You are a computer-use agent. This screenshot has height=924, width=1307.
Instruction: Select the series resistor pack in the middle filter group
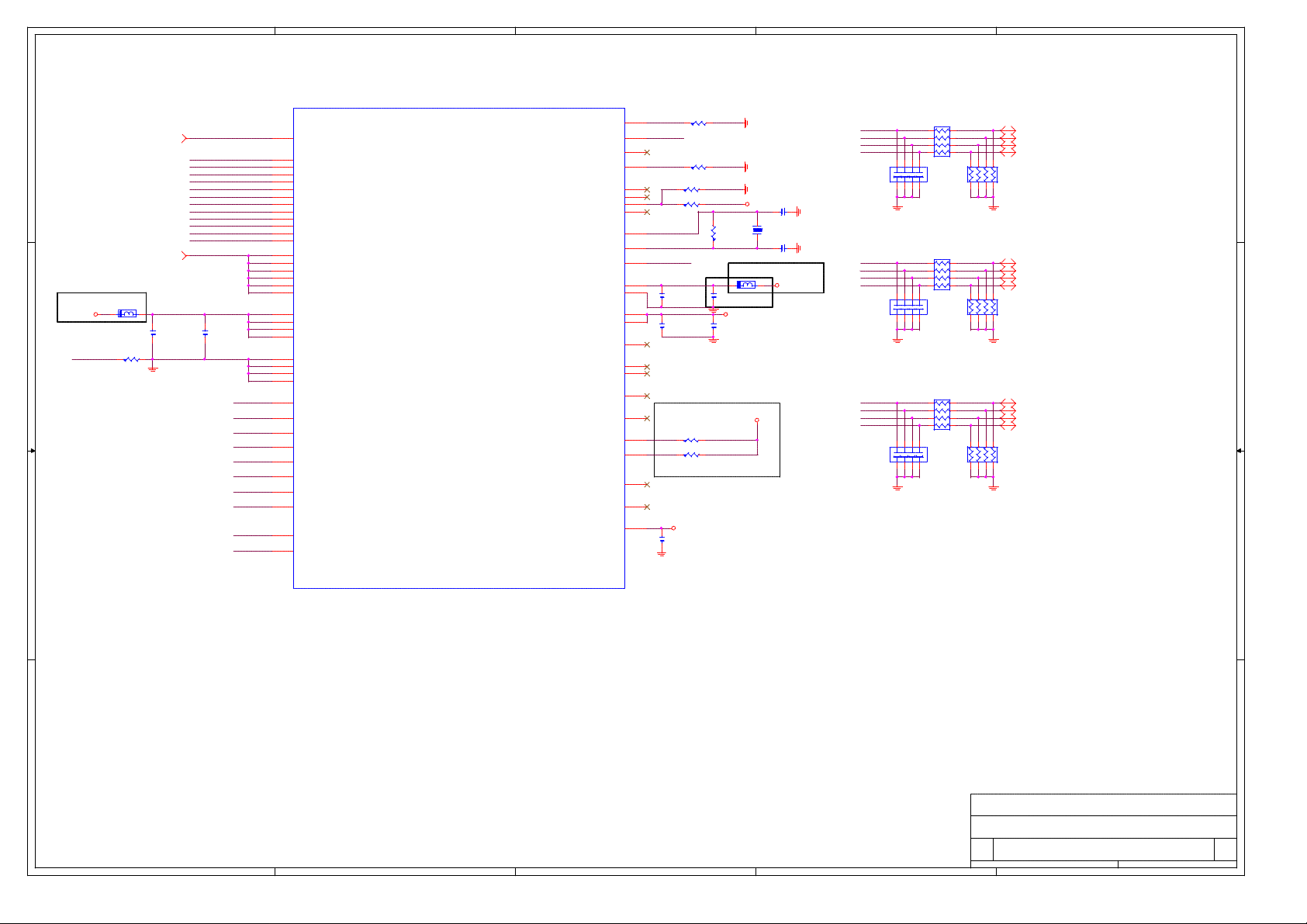coord(942,274)
